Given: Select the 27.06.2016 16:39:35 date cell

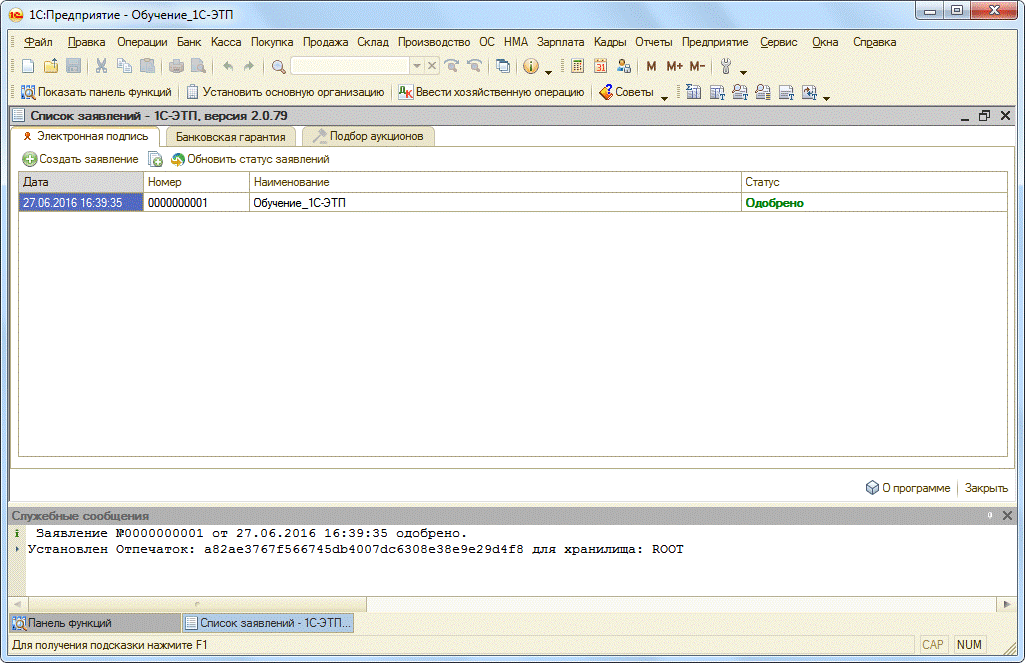Looking at the screenshot, I should (x=81, y=203).
